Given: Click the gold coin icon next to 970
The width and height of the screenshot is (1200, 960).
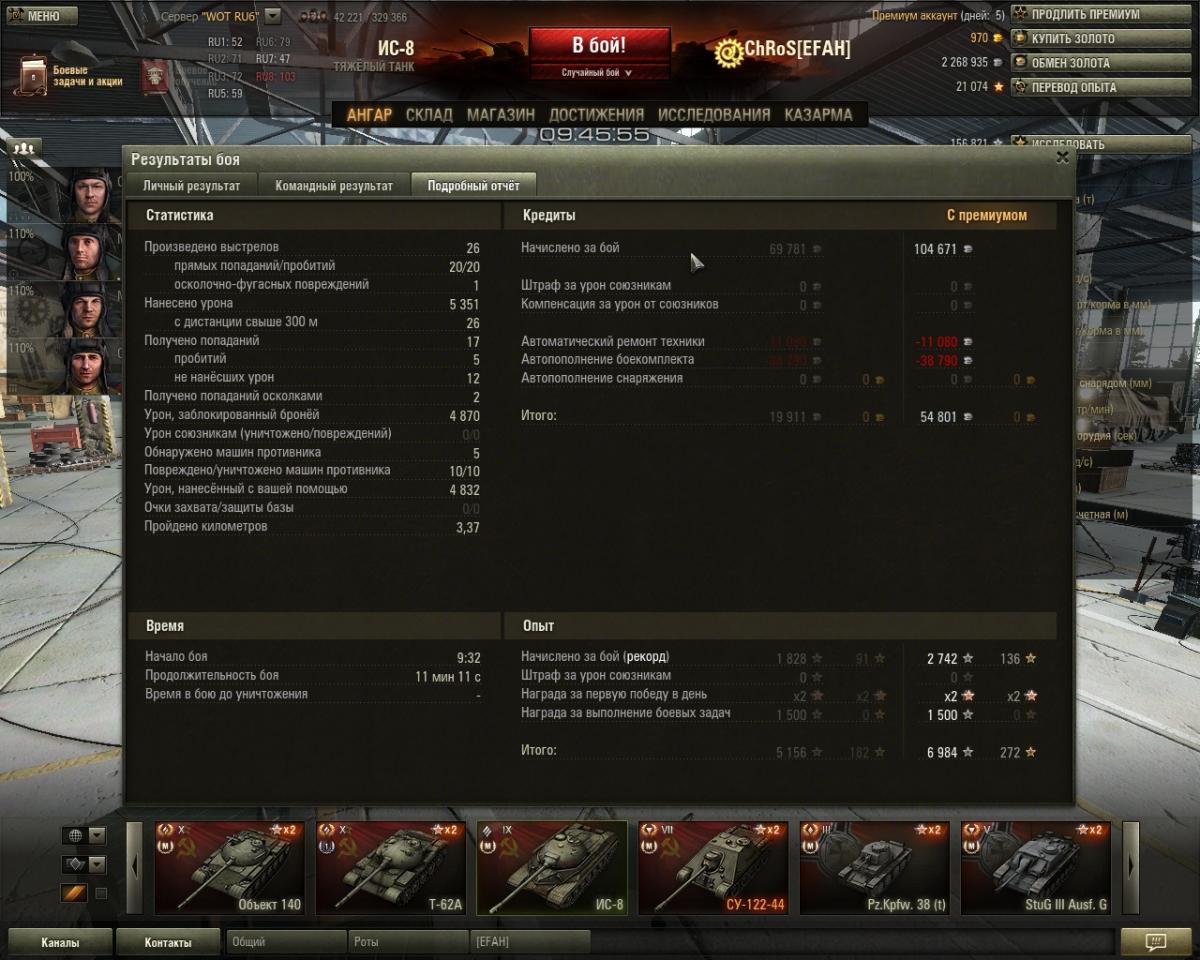Looking at the screenshot, I should (x=998, y=38).
